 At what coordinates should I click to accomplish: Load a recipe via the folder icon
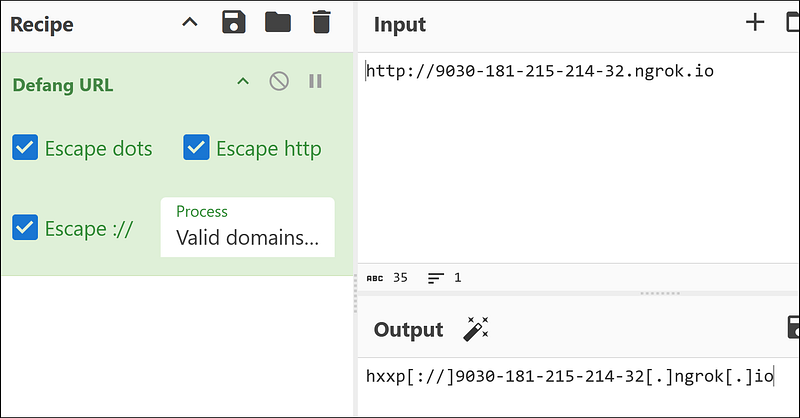pos(277,22)
